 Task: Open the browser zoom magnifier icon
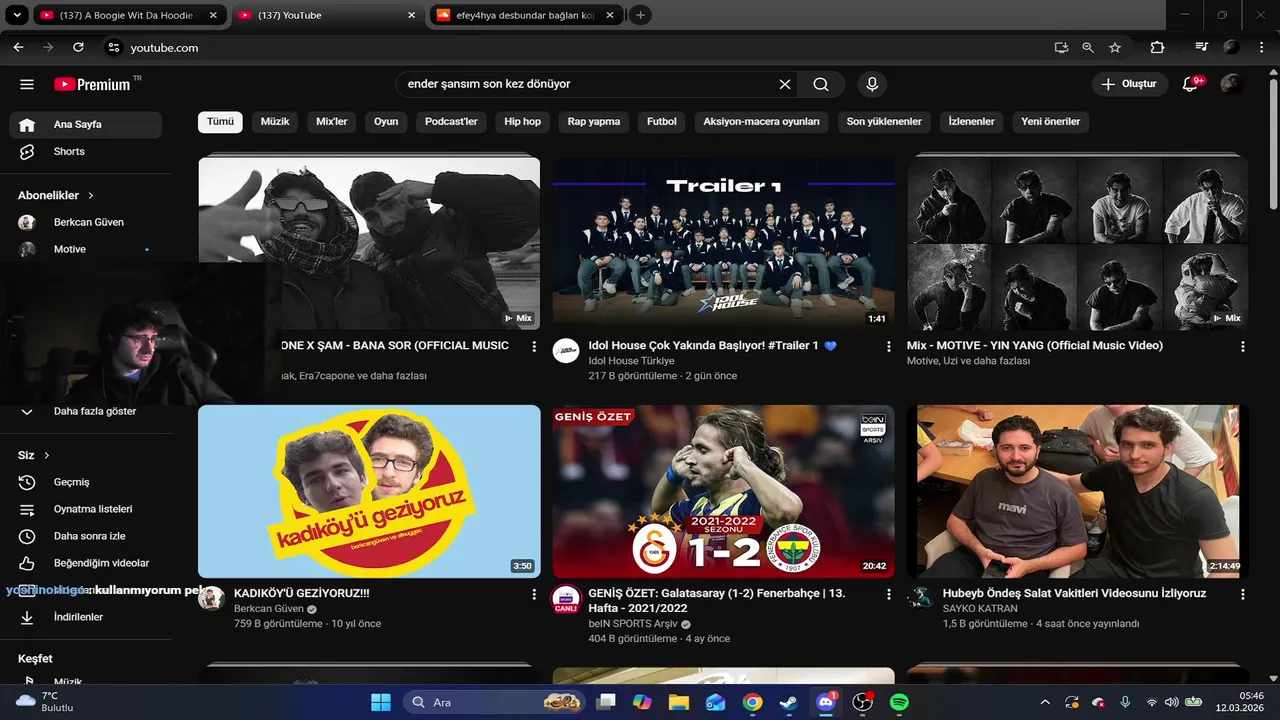pyautogui.click(x=1088, y=47)
